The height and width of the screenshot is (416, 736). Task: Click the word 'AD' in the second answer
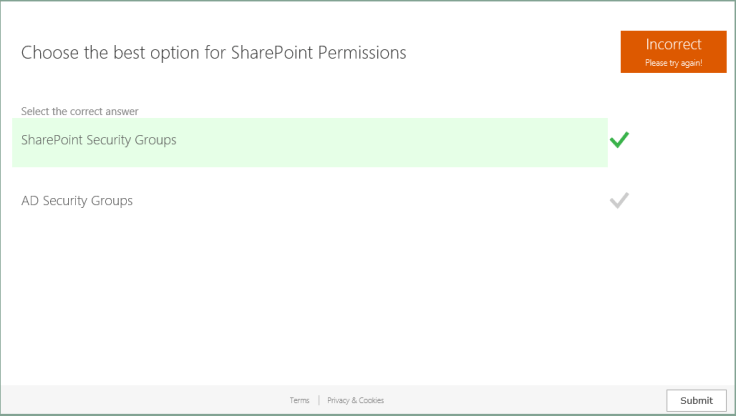point(30,201)
